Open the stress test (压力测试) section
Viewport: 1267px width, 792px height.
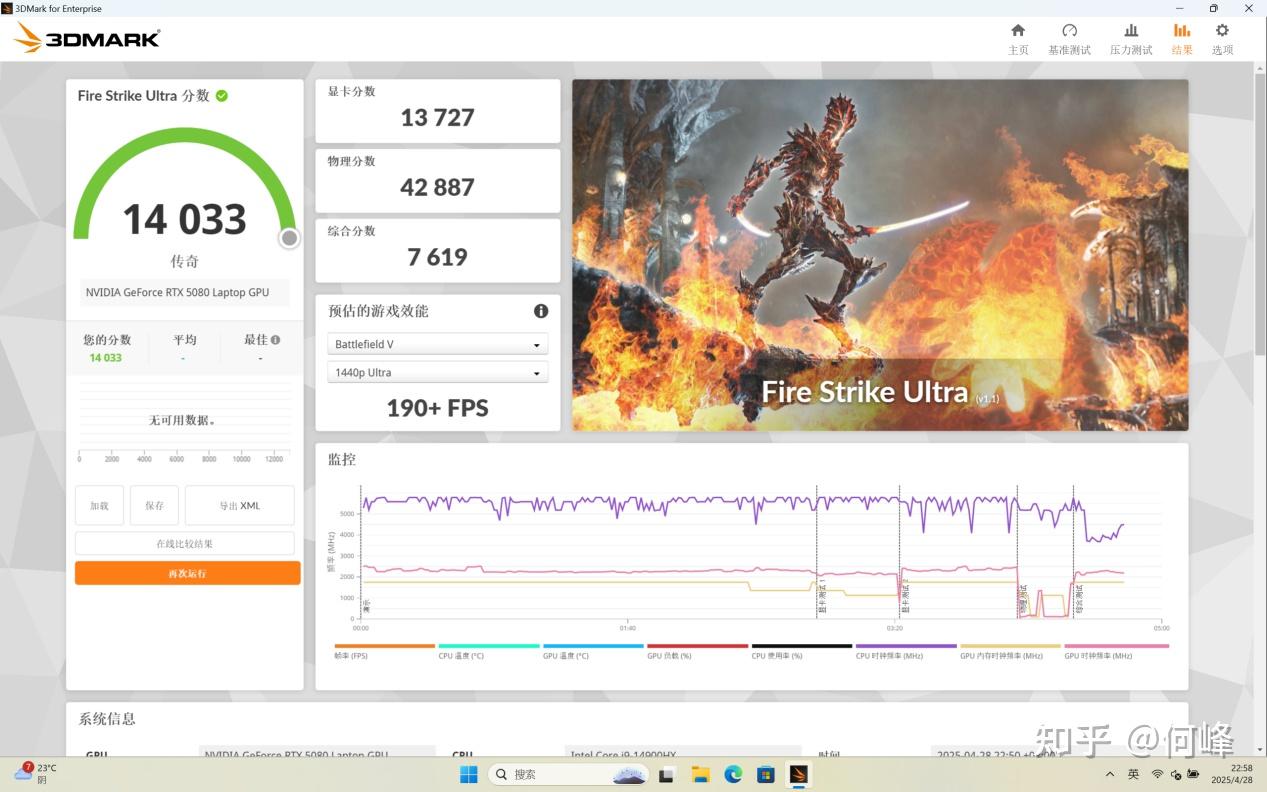tap(1130, 38)
